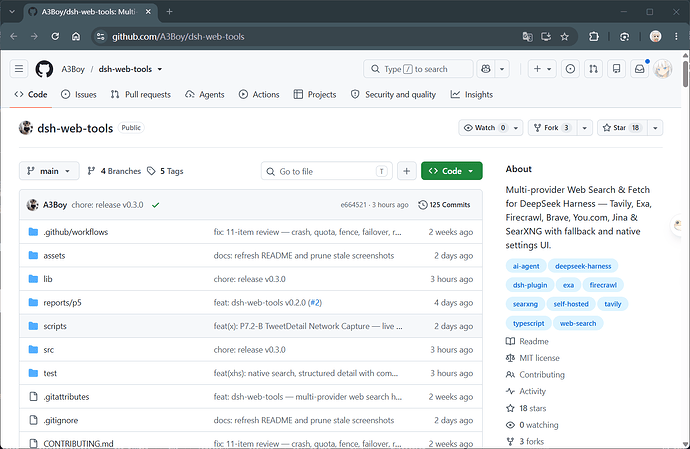
Task: Open the 125 Commits history
Action: [x=444, y=205]
